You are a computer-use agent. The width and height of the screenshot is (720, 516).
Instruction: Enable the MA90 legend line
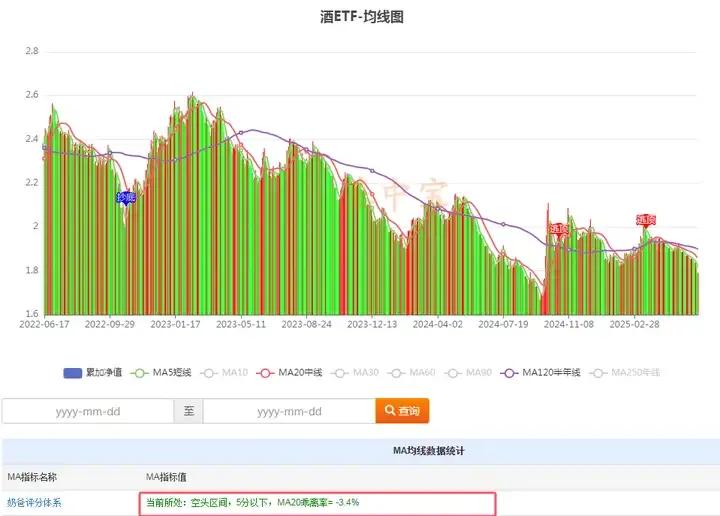[468, 373]
